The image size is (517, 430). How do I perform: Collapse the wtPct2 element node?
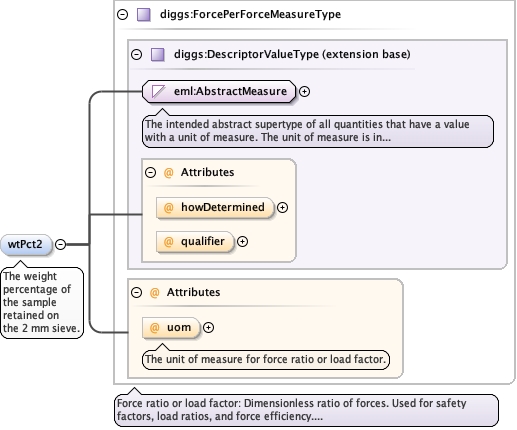(x=60, y=244)
